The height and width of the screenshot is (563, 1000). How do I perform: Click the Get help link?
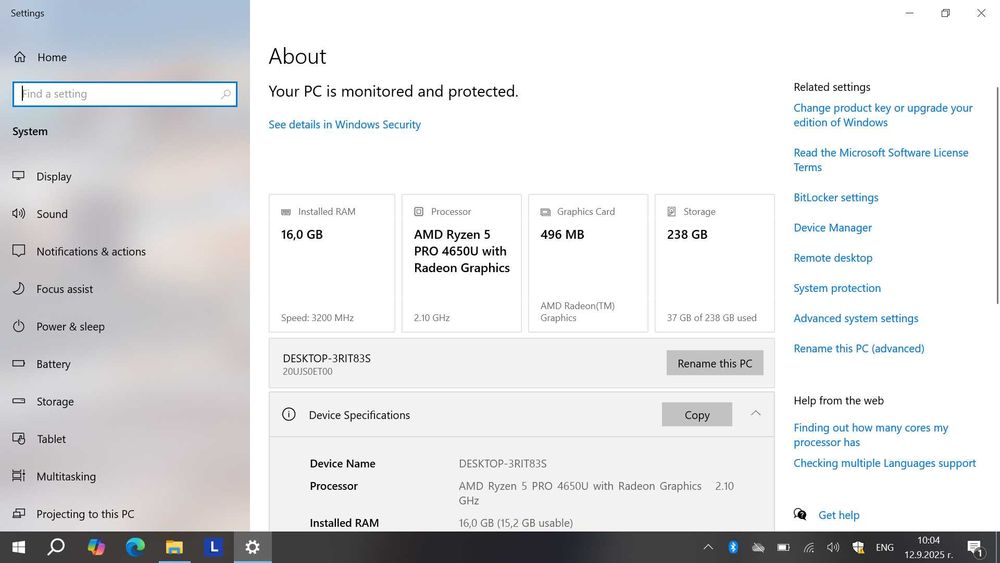coord(839,515)
